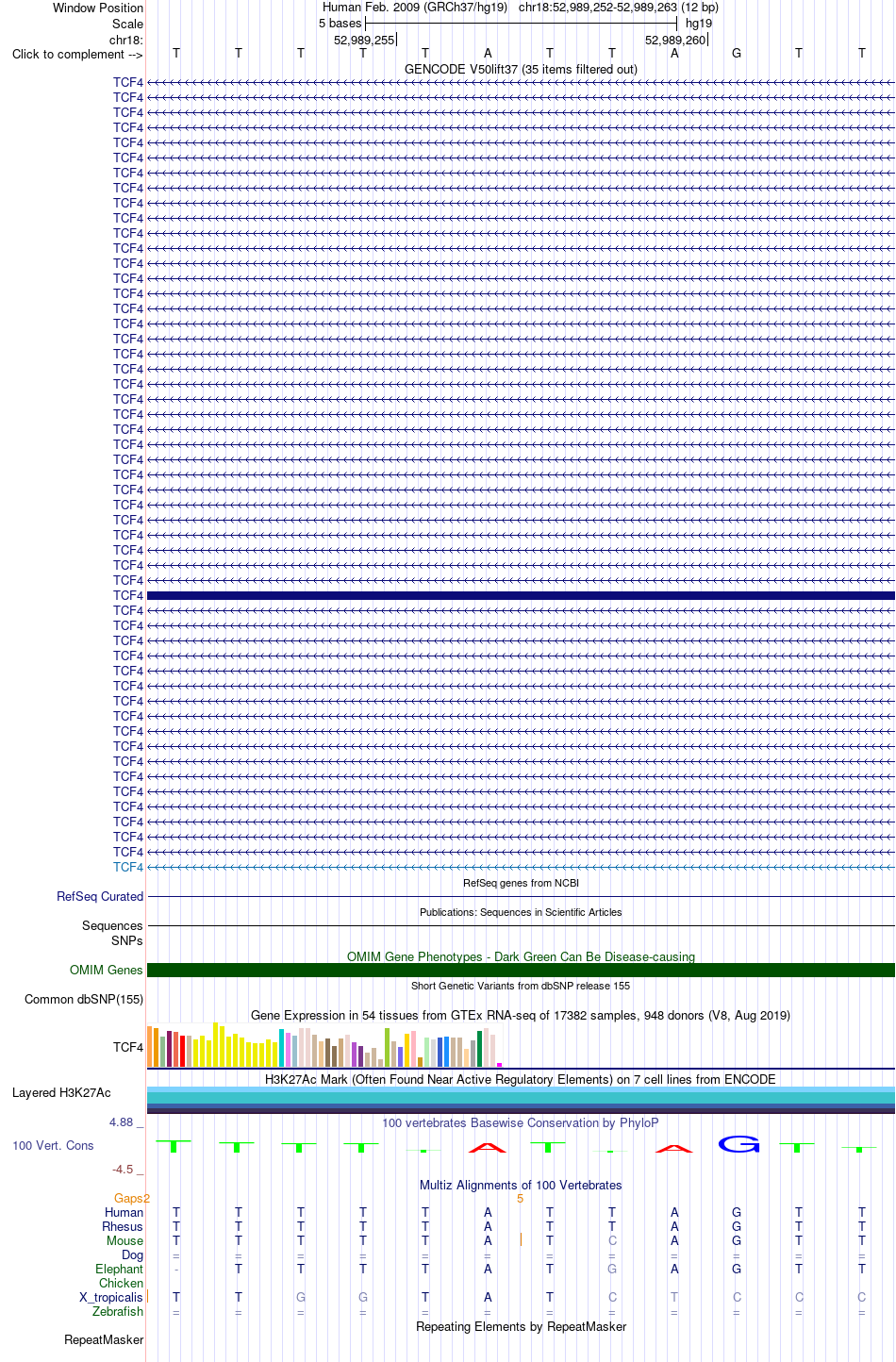Click the dark green OMIM Genes bar
Viewport: 896px width, 1362px height.
[x=521, y=970]
